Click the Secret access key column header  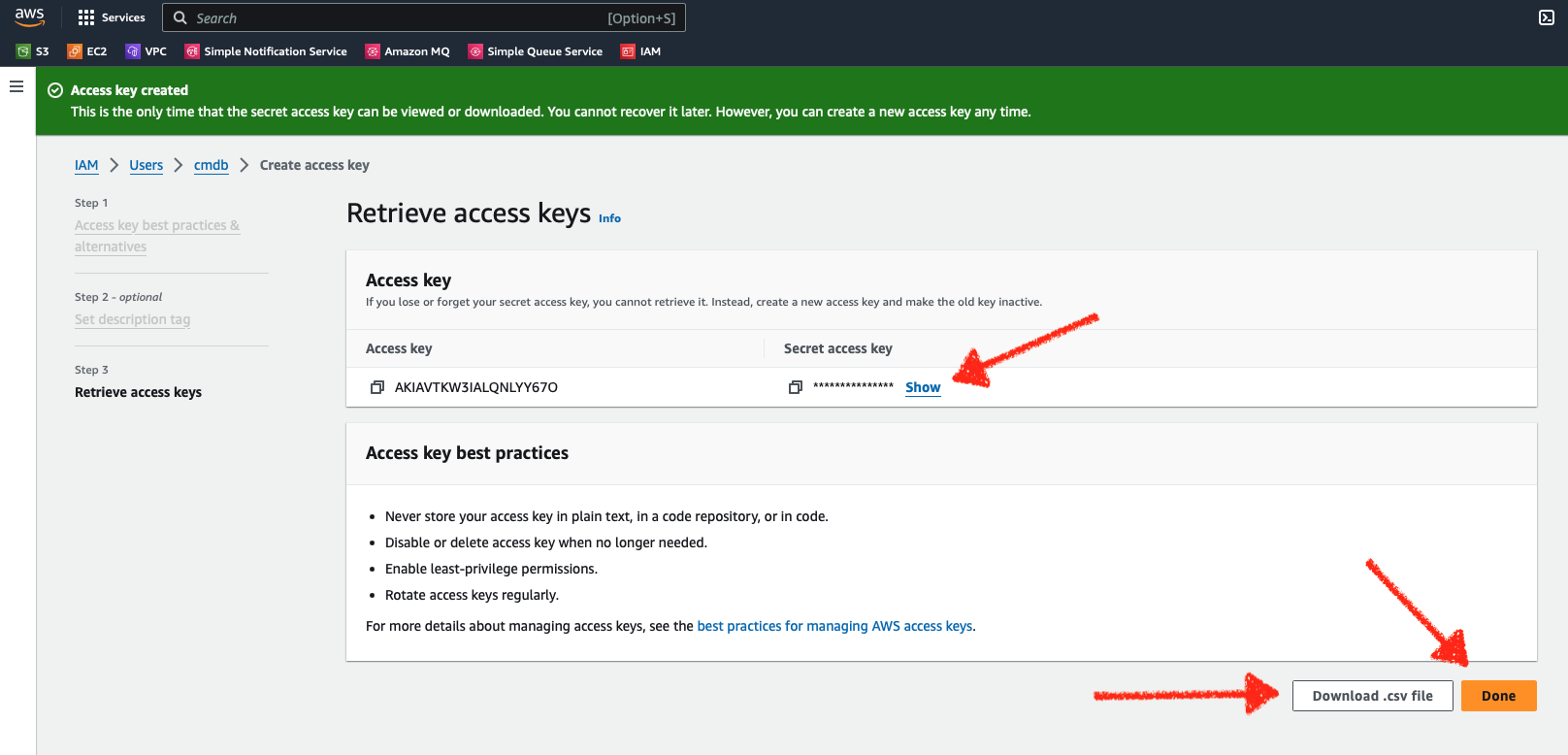(838, 348)
